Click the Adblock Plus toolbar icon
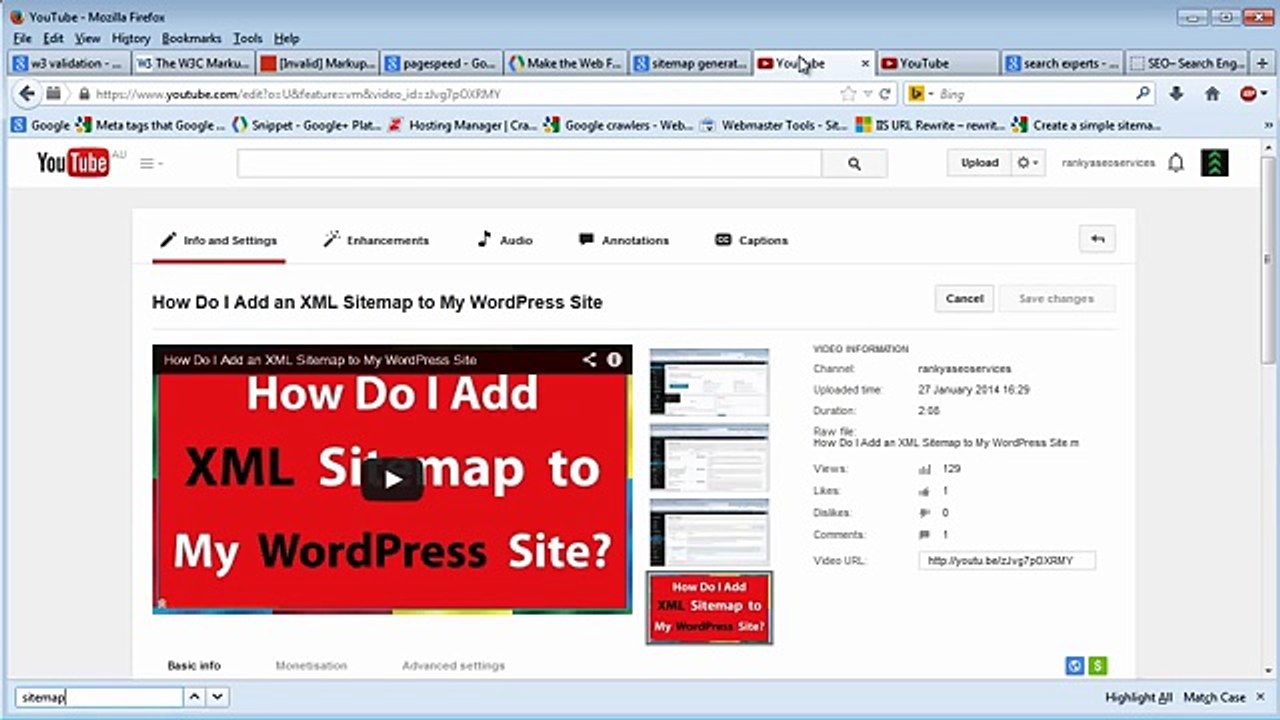Image resolution: width=1280 pixels, height=720 pixels. [1250, 93]
